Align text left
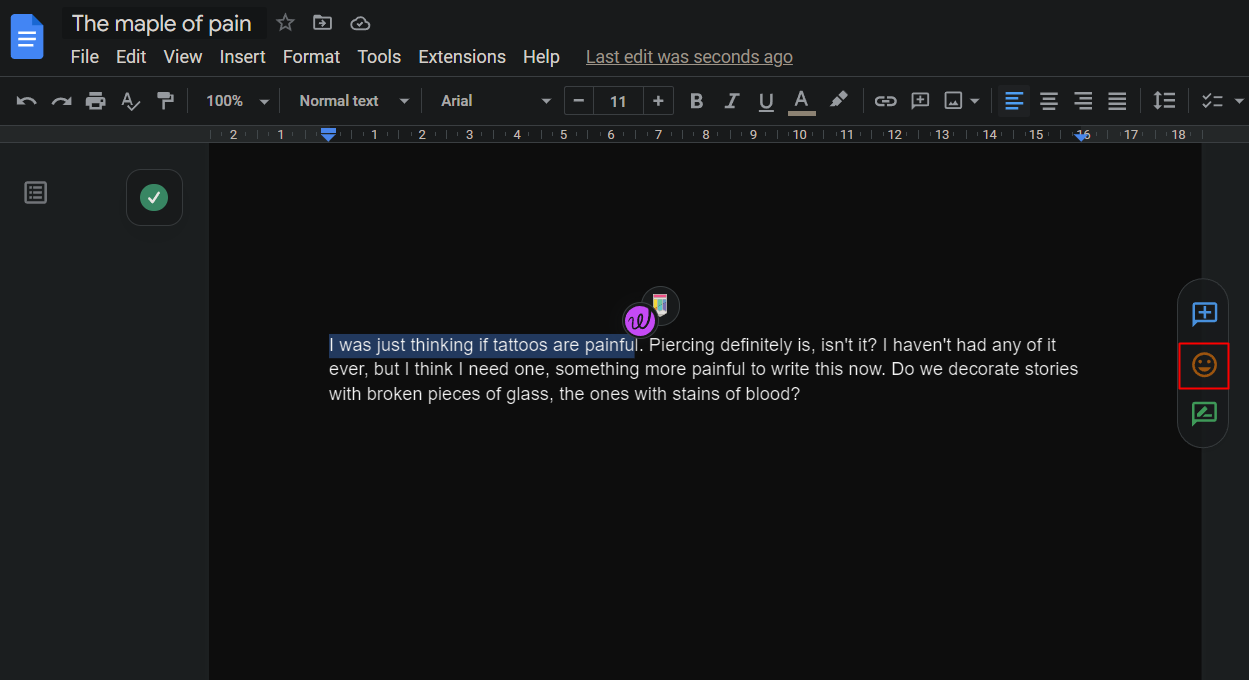Viewport: 1249px width, 680px height. 1014,101
